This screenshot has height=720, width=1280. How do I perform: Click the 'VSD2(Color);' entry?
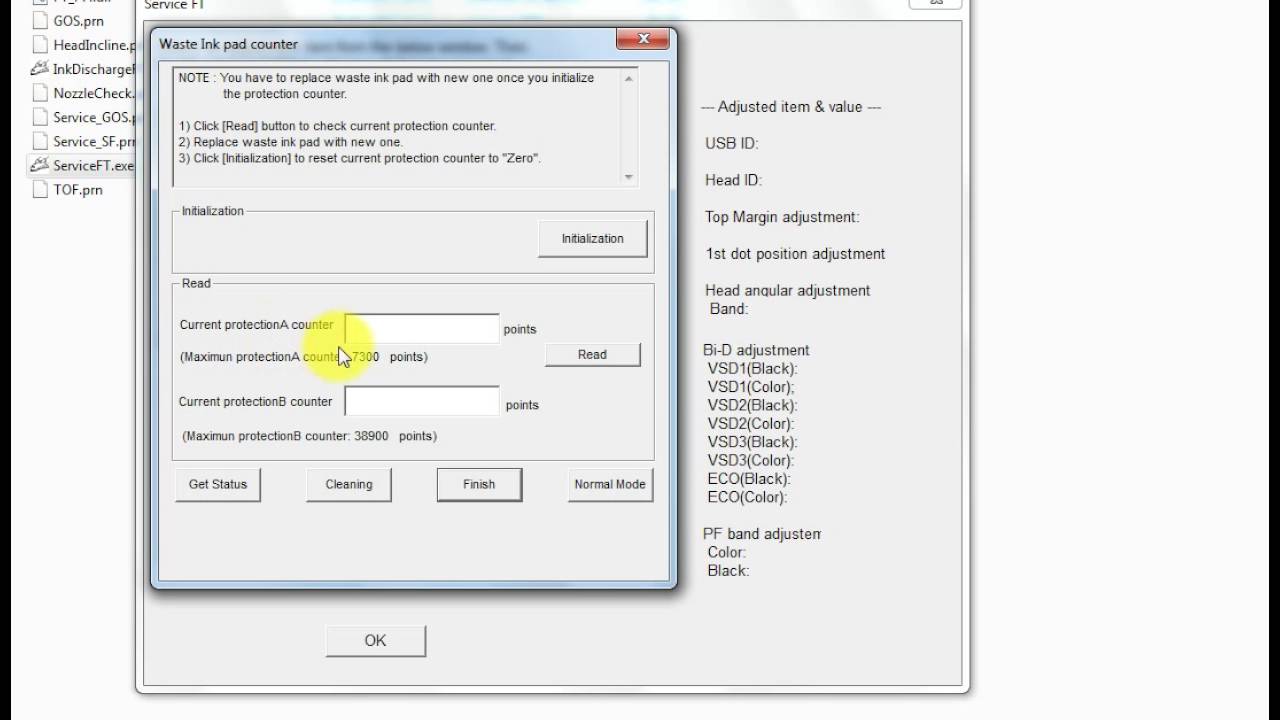coord(751,424)
